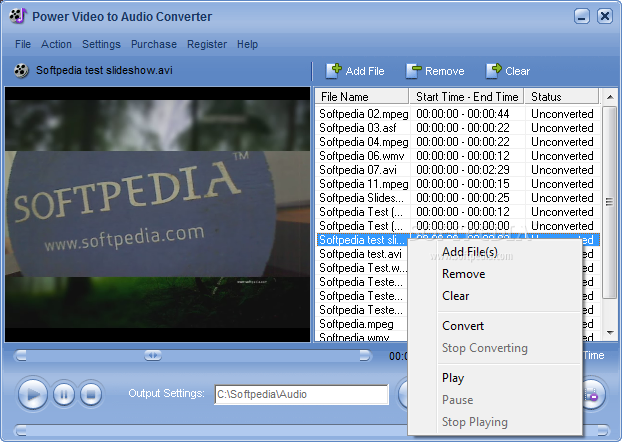The width and height of the screenshot is (622, 442).
Task: Select the Softpedia.mpeg row
Action: coord(362,324)
